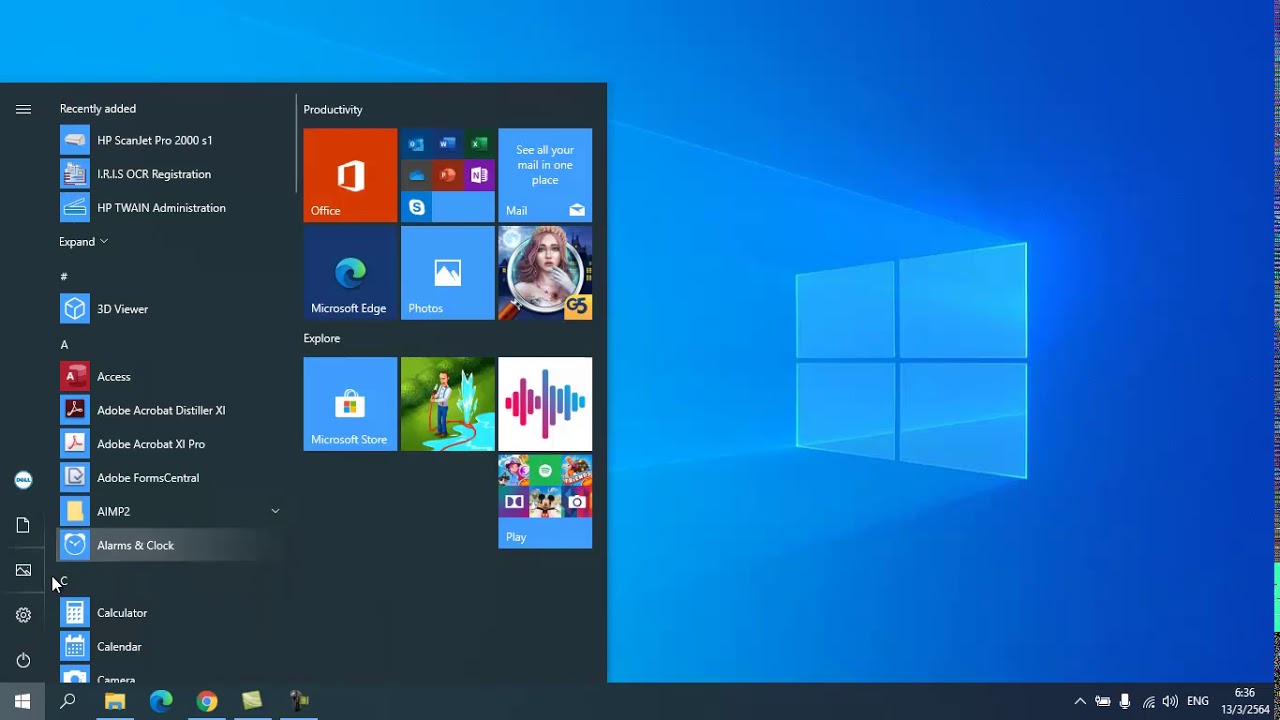This screenshot has height=720, width=1280.
Task: Click the Recently added heading
Action: tap(98, 109)
